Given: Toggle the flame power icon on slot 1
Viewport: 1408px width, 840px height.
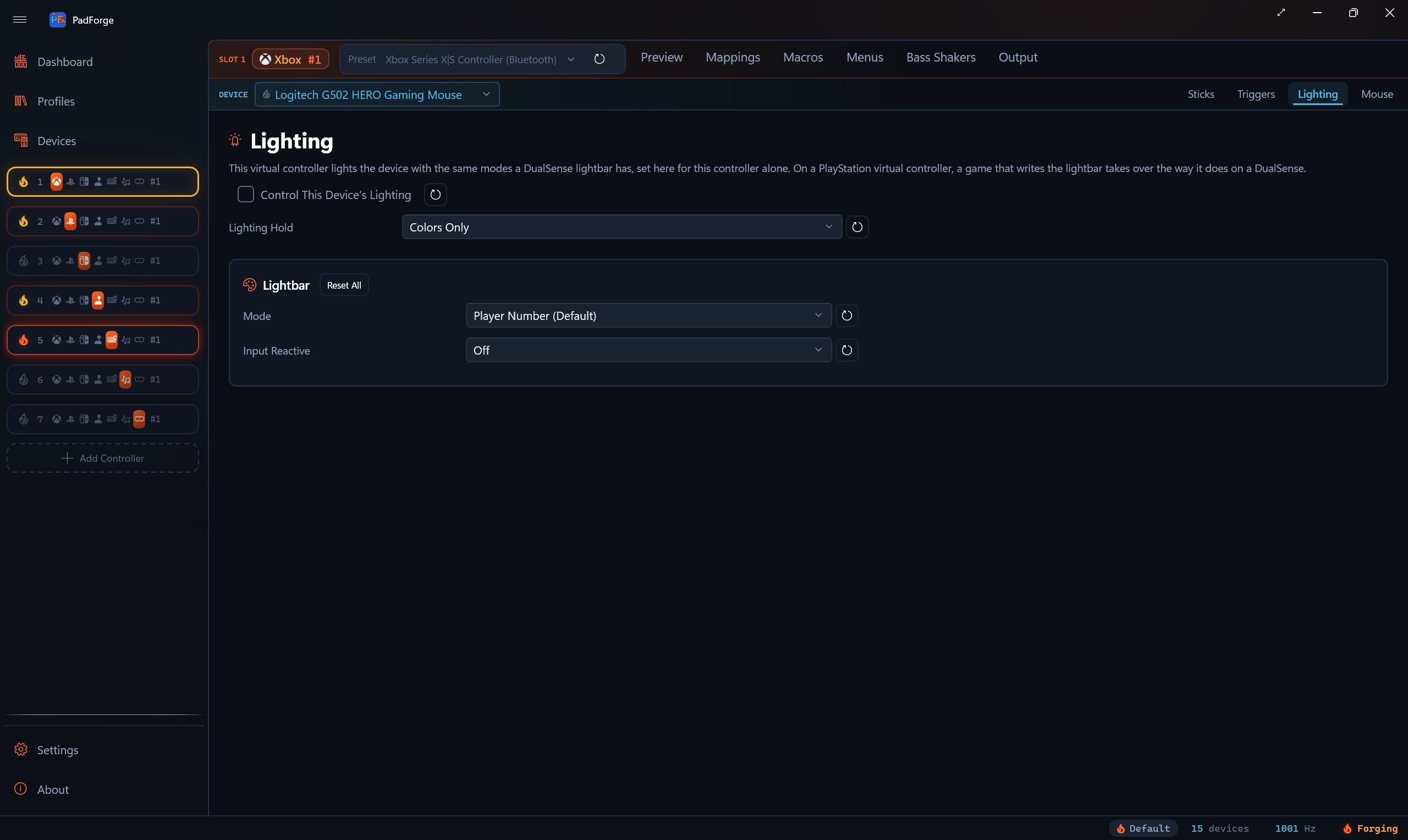Looking at the screenshot, I should (23, 182).
